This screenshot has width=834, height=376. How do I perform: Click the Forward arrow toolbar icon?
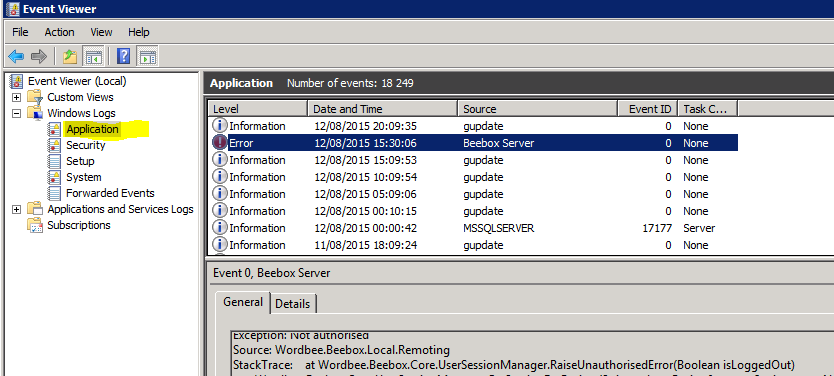tap(39, 56)
